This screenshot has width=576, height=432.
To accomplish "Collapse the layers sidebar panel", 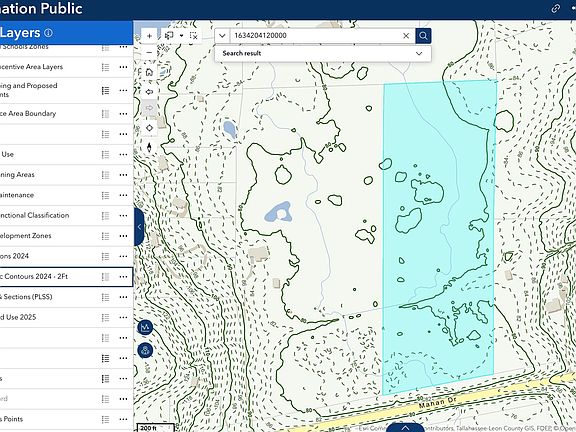I will [x=139, y=227].
